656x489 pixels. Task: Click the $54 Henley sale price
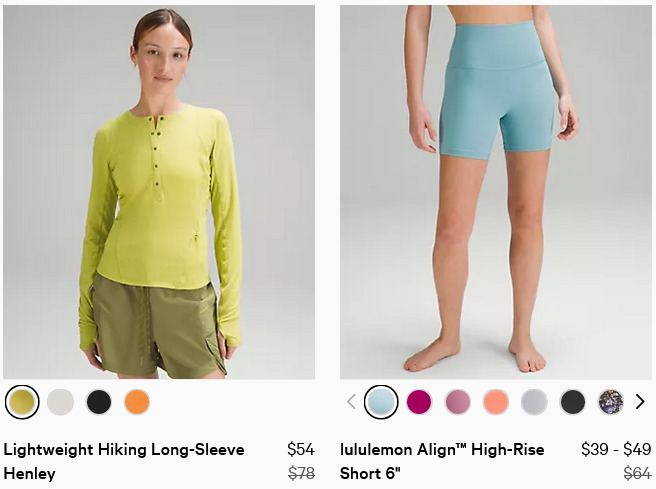tap(301, 449)
